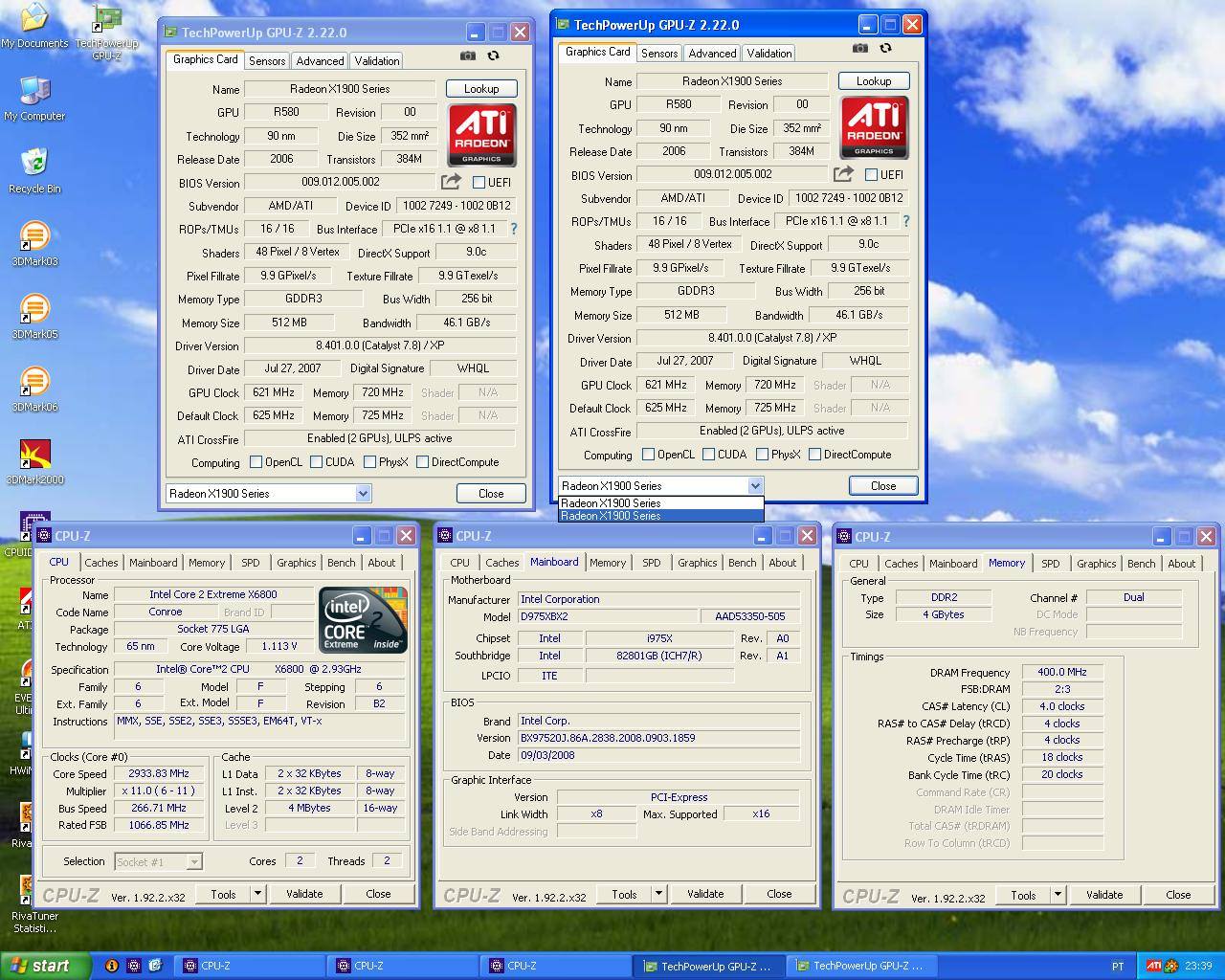This screenshot has height=980, width=1225.
Task: Click refresh icon in left GPU-Z window
Action: pos(493,56)
